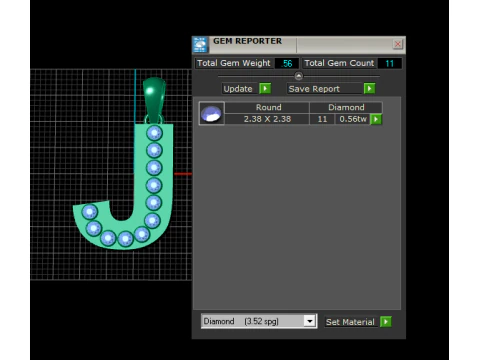The height and width of the screenshot is (360, 480).
Task: Click the green arrow next to Save Report
Action: [x=369, y=89]
